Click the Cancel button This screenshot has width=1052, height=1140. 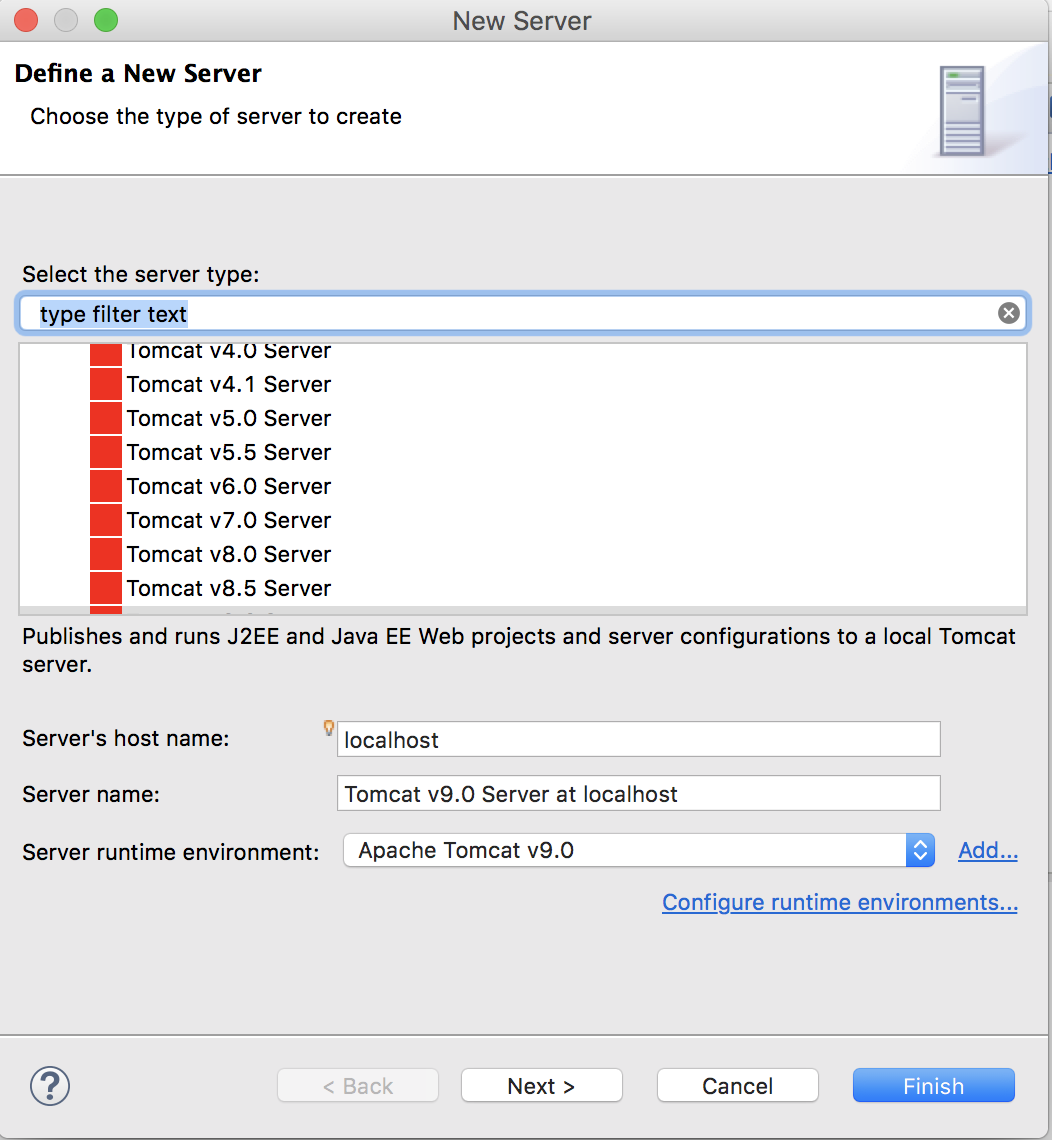point(737,1085)
